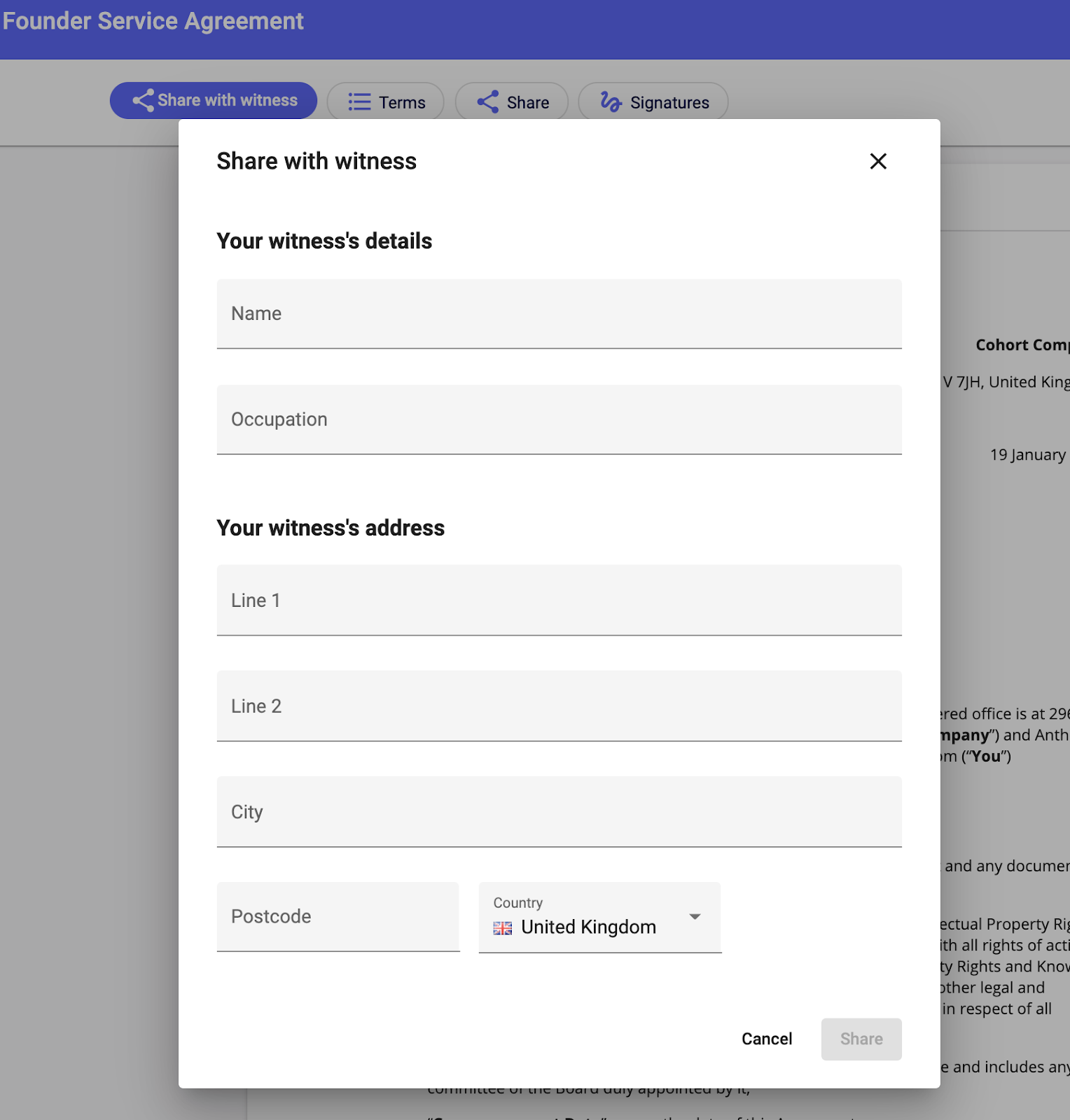Focus the witness Name input field
The width and height of the screenshot is (1070, 1120).
tap(559, 314)
